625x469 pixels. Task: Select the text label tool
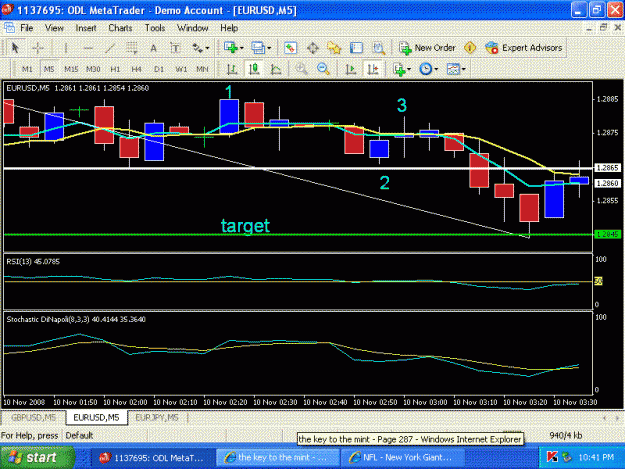coord(175,48)
